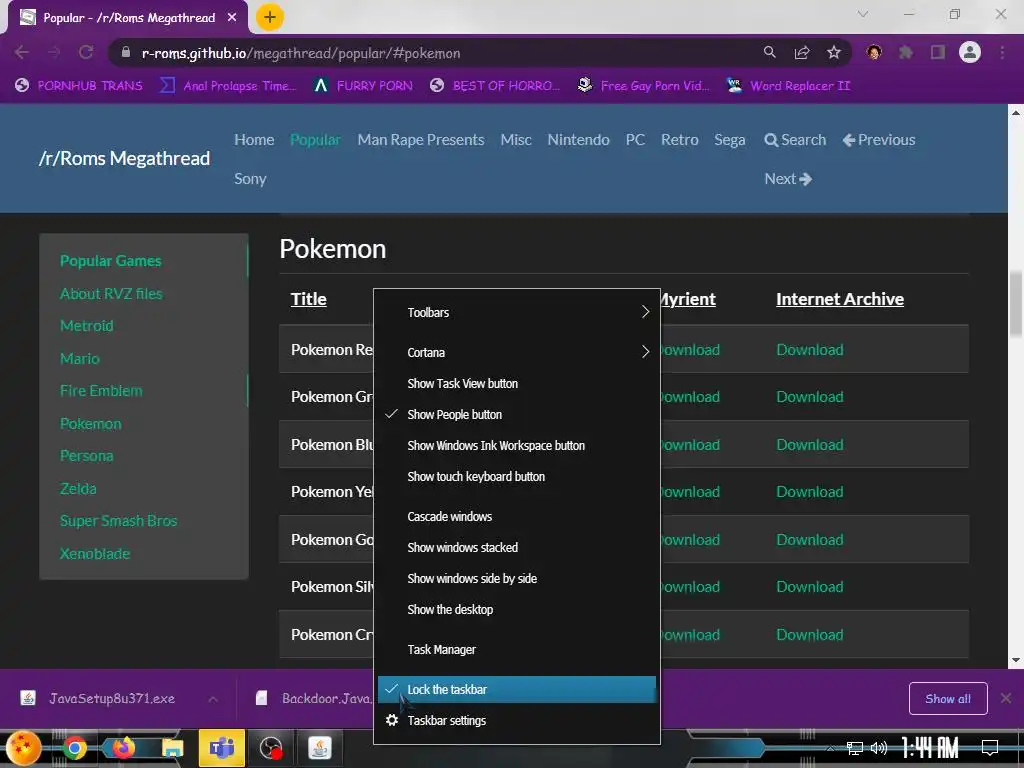This screenshot has width=1024, height=768.
Task: Open the JavaSetup8u371.exe download item
Action: [x=112, y=699]
